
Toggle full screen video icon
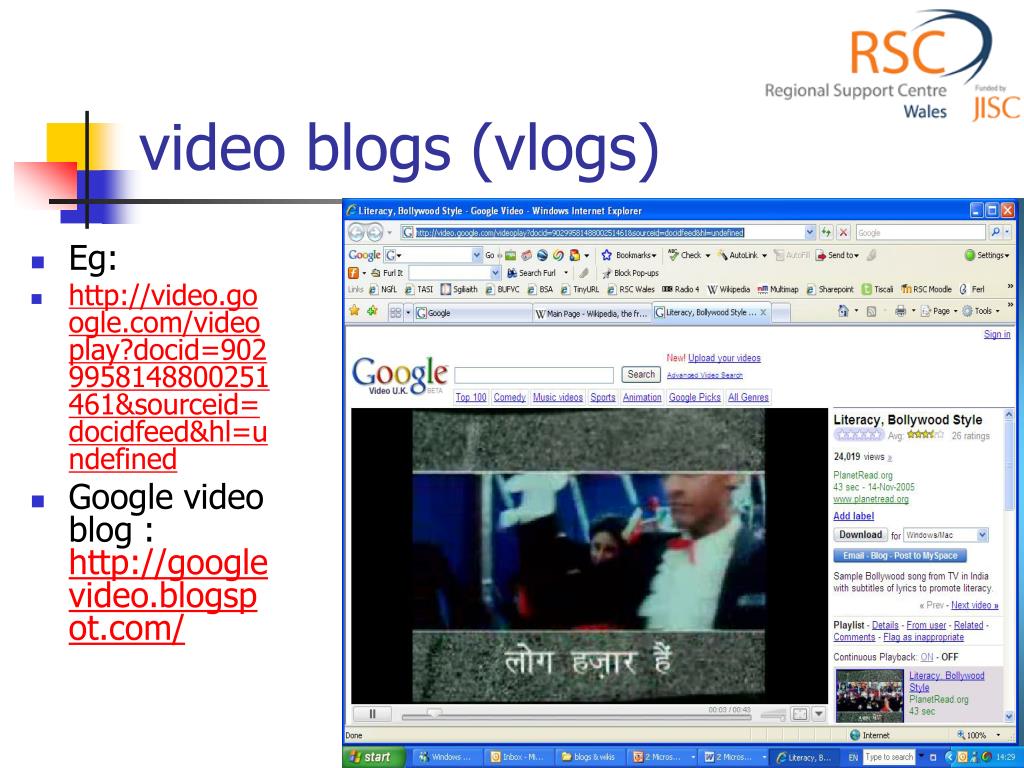pos(800,714)
